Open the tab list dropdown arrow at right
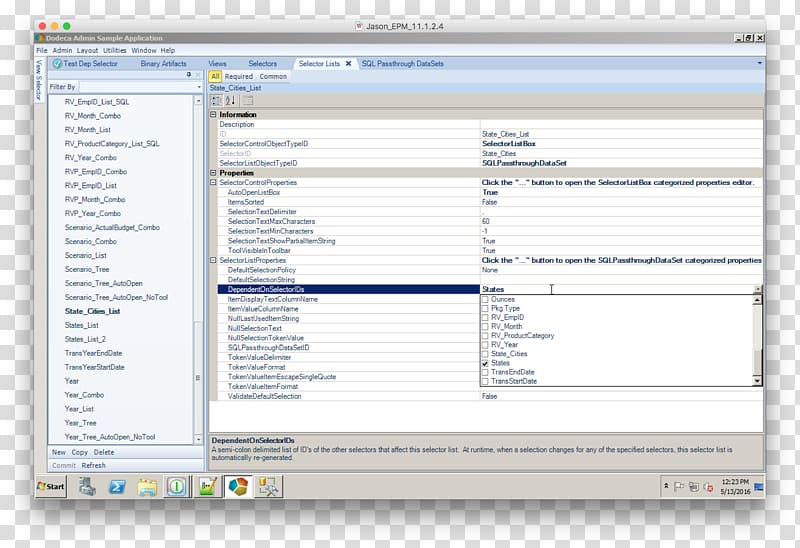Image resolution: width=800 pixels, height=548 pixels. click(760, 63)
